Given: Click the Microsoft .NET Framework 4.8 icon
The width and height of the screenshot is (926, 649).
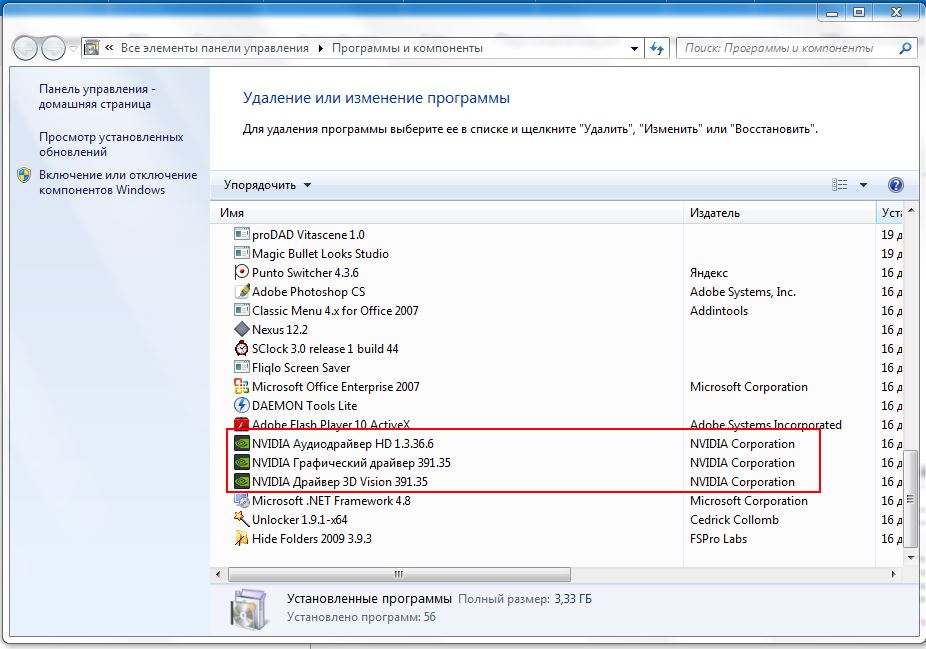Looking at the screenshot, I should coord(242,501).
